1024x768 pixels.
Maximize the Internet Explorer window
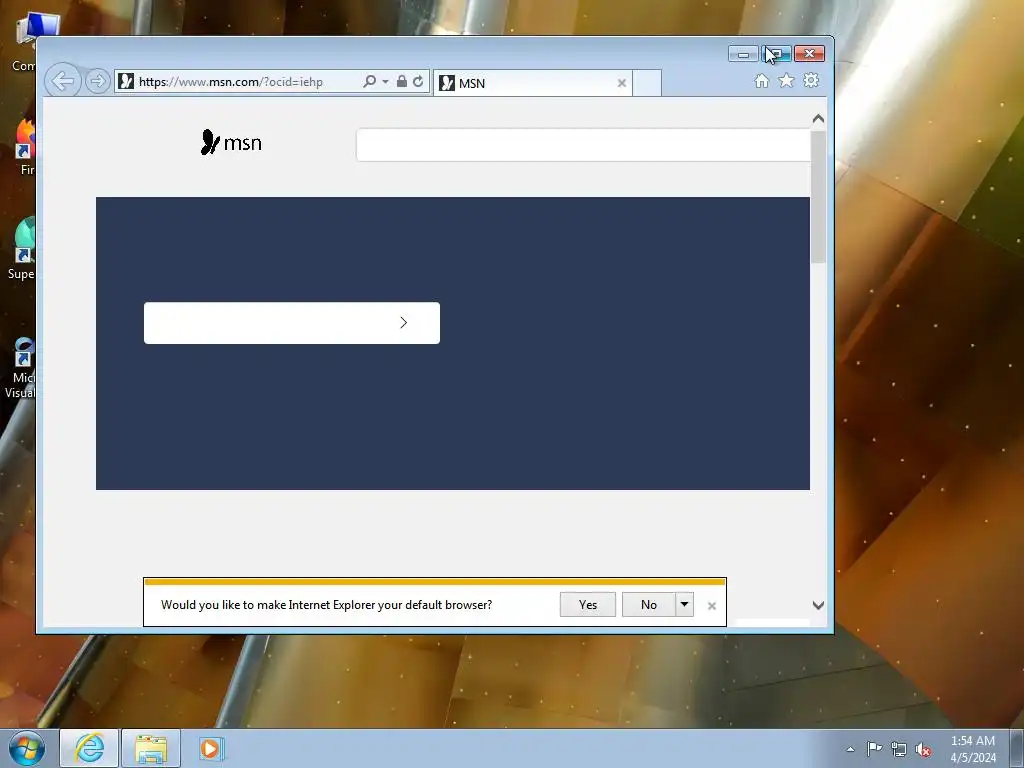776,54
